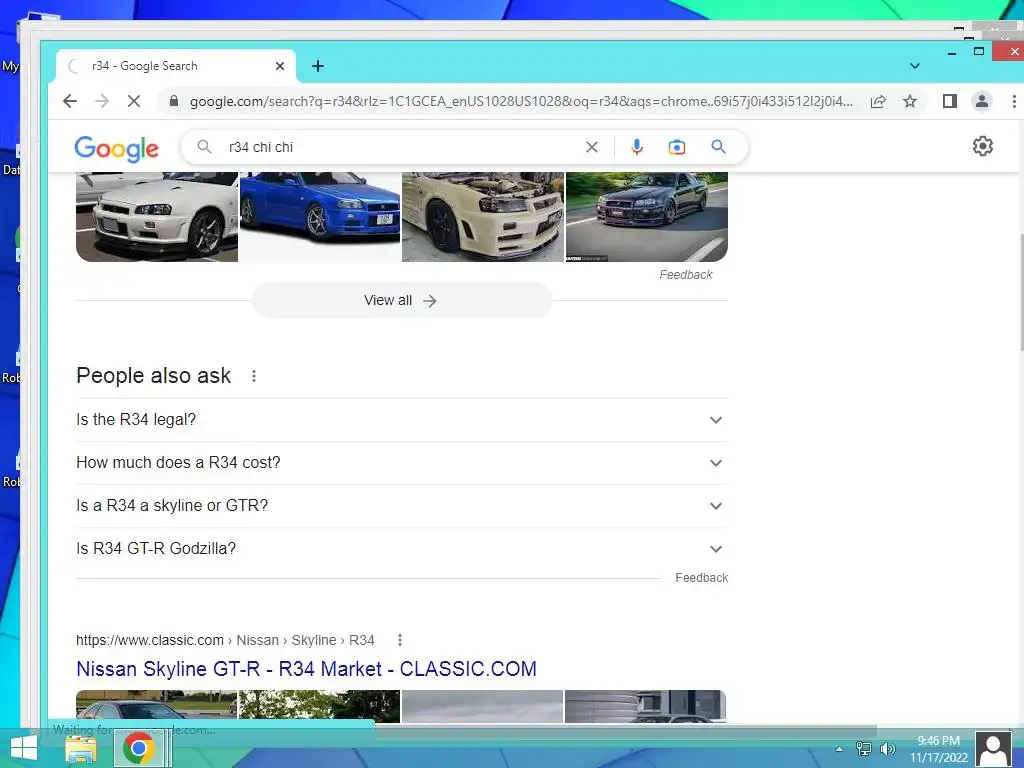1024x768 pixels.
Task: Open a new Chrome tab
Action: click(318, 66)
